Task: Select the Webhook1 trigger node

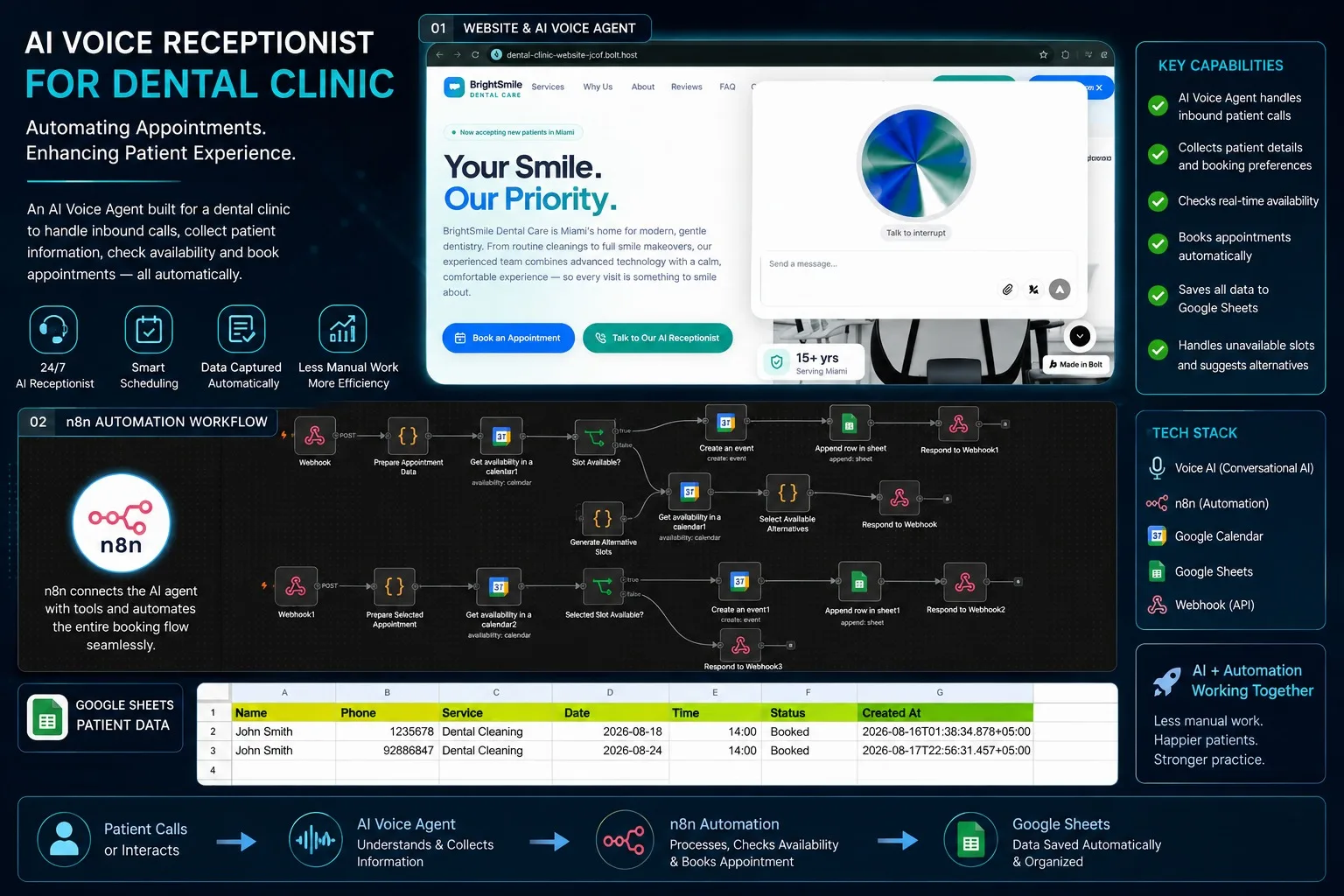Action: click(x=296, y=585)
